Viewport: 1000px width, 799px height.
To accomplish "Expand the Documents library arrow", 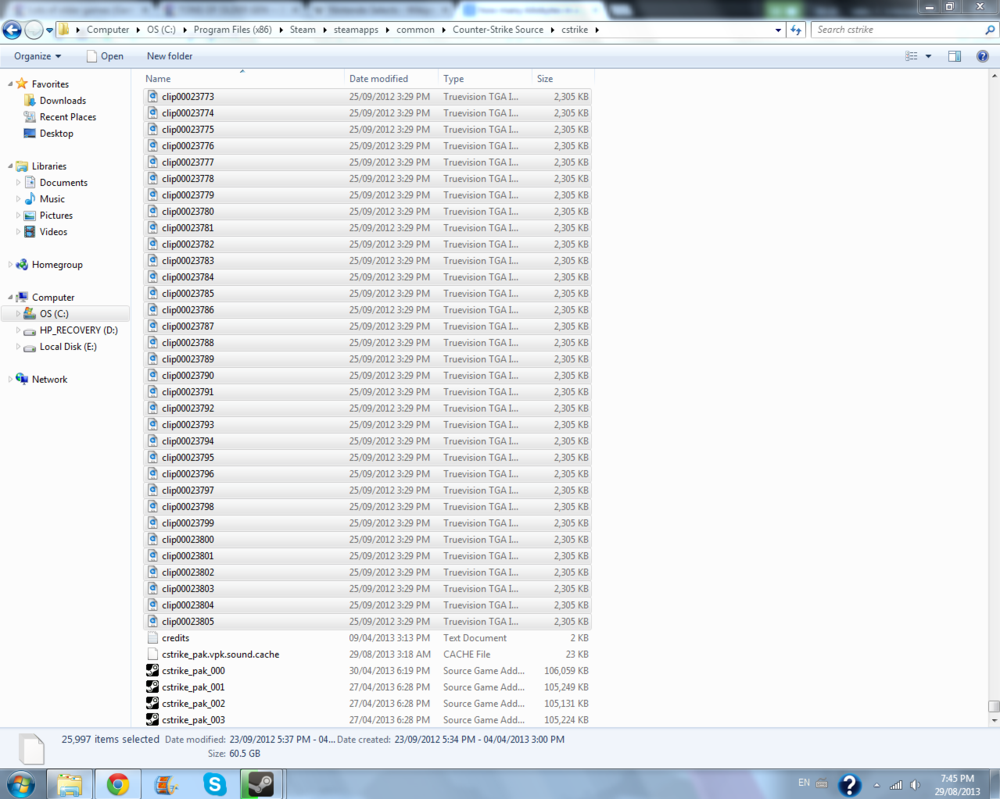I will tap(18, 182).
